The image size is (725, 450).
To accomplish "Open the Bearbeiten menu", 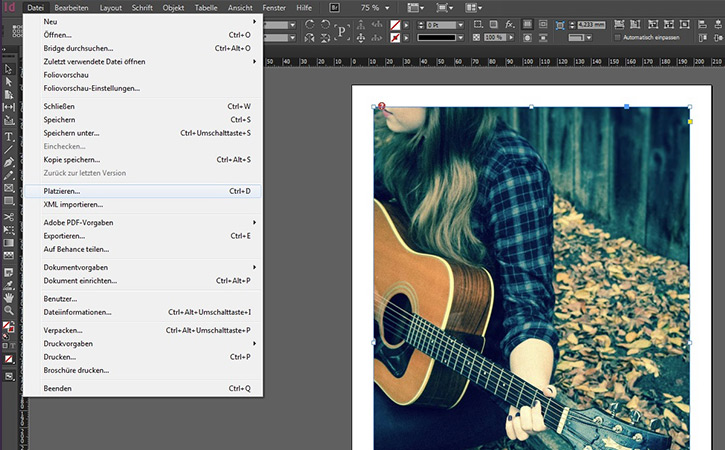I will (71, 8).
